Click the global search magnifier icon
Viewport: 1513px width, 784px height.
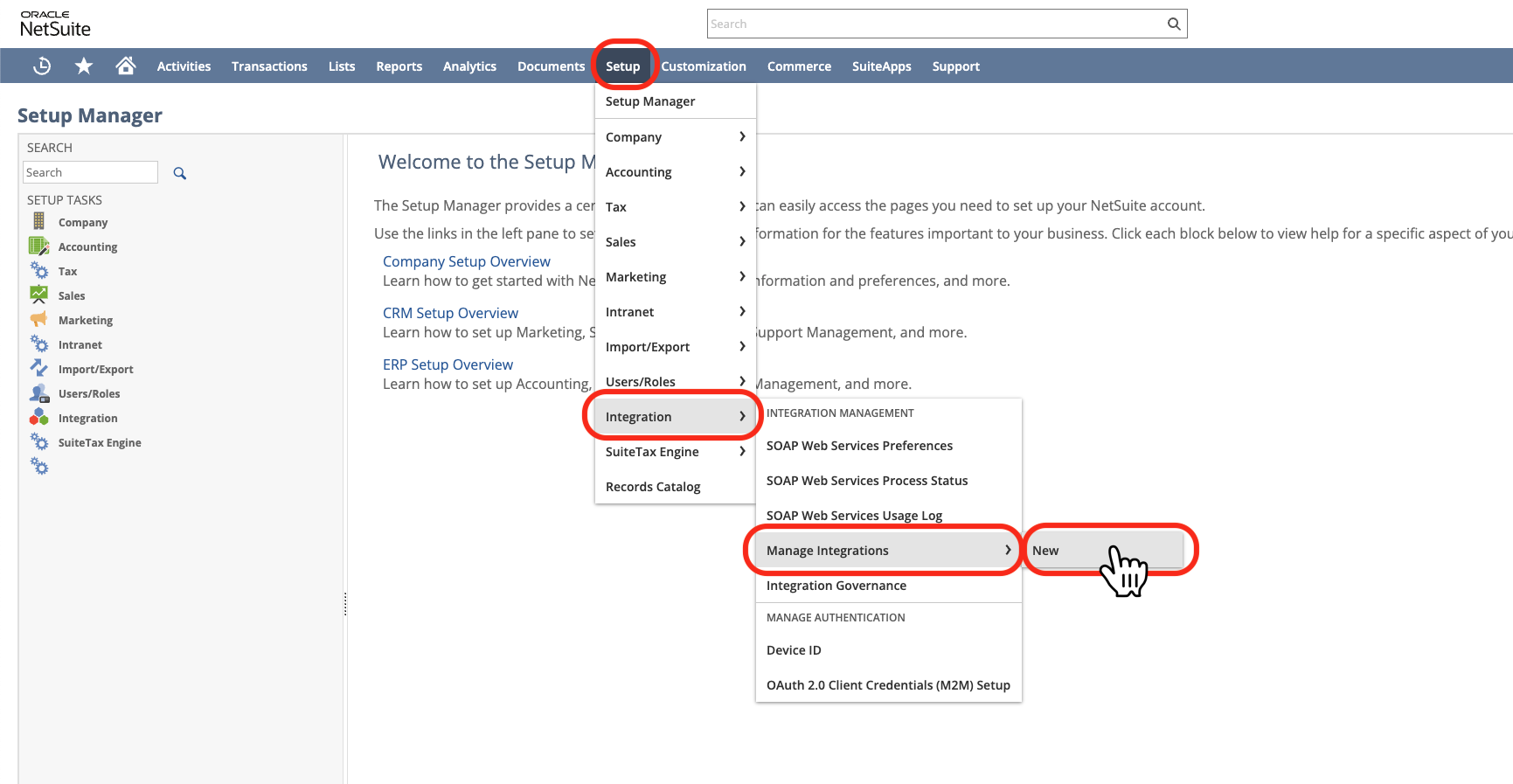click(x=1174, y=24)
